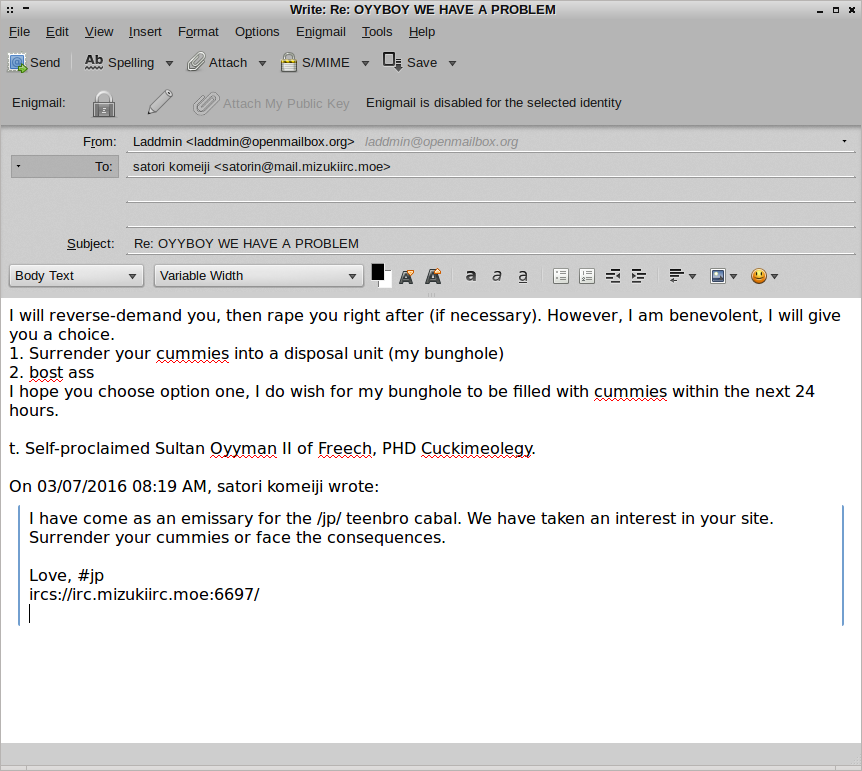Screen dimensions: 862x771
Task: Open the View menu
Action: pyautogui.click(x=99, y=32)
